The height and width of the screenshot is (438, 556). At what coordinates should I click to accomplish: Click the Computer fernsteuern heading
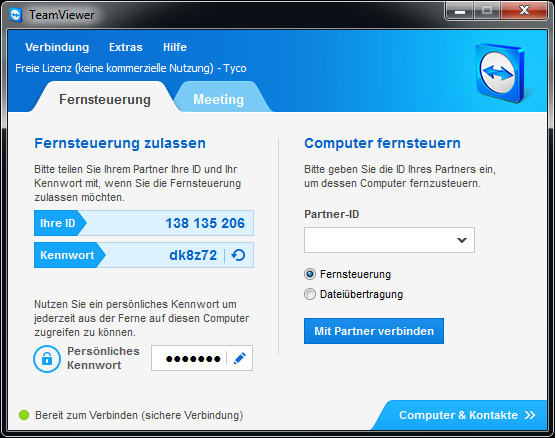(382, 143)
